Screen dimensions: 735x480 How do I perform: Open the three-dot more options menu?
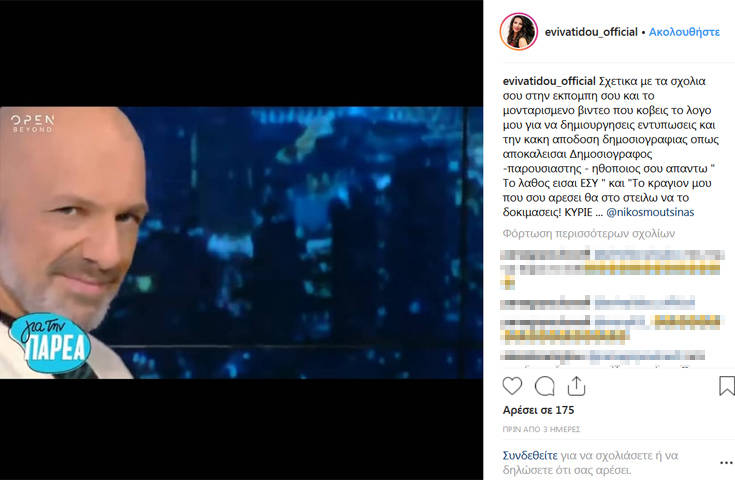726,463
